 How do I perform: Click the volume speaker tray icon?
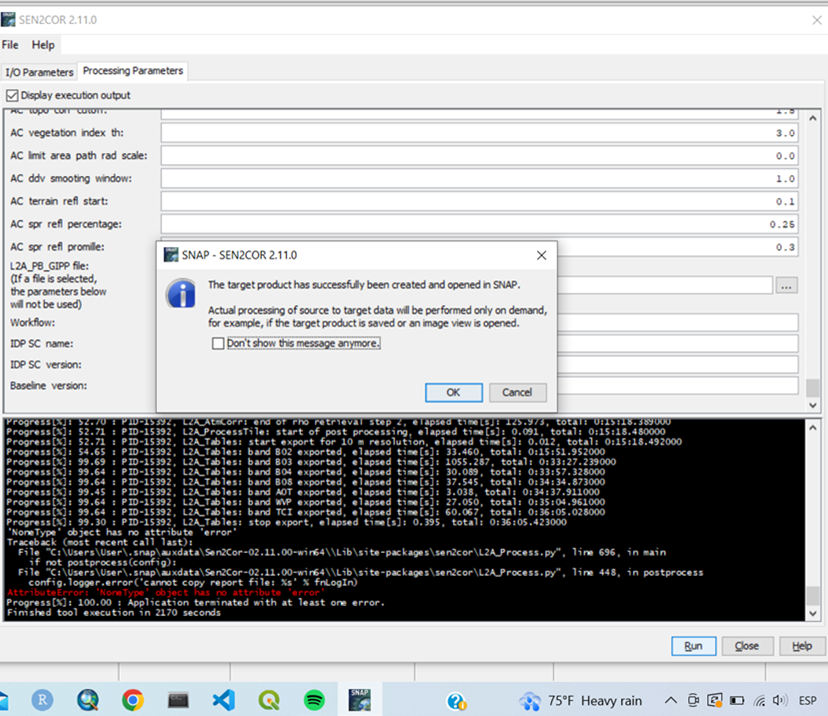[779, 701]
